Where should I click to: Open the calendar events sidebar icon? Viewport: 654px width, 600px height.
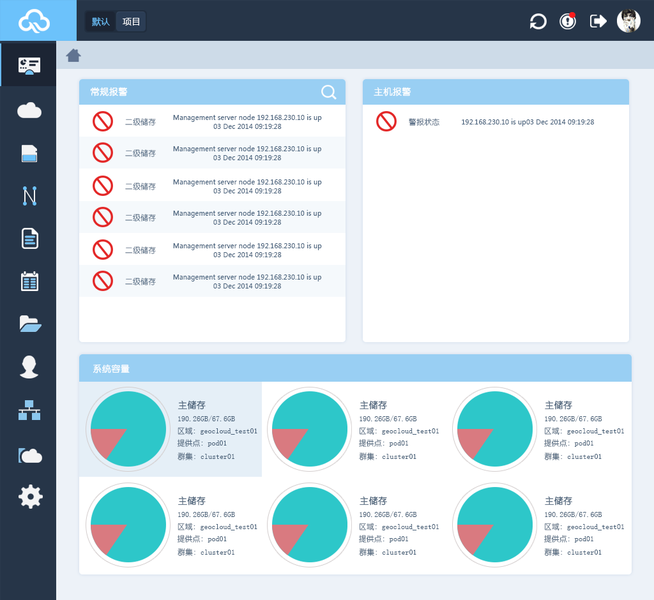(30, 281)
